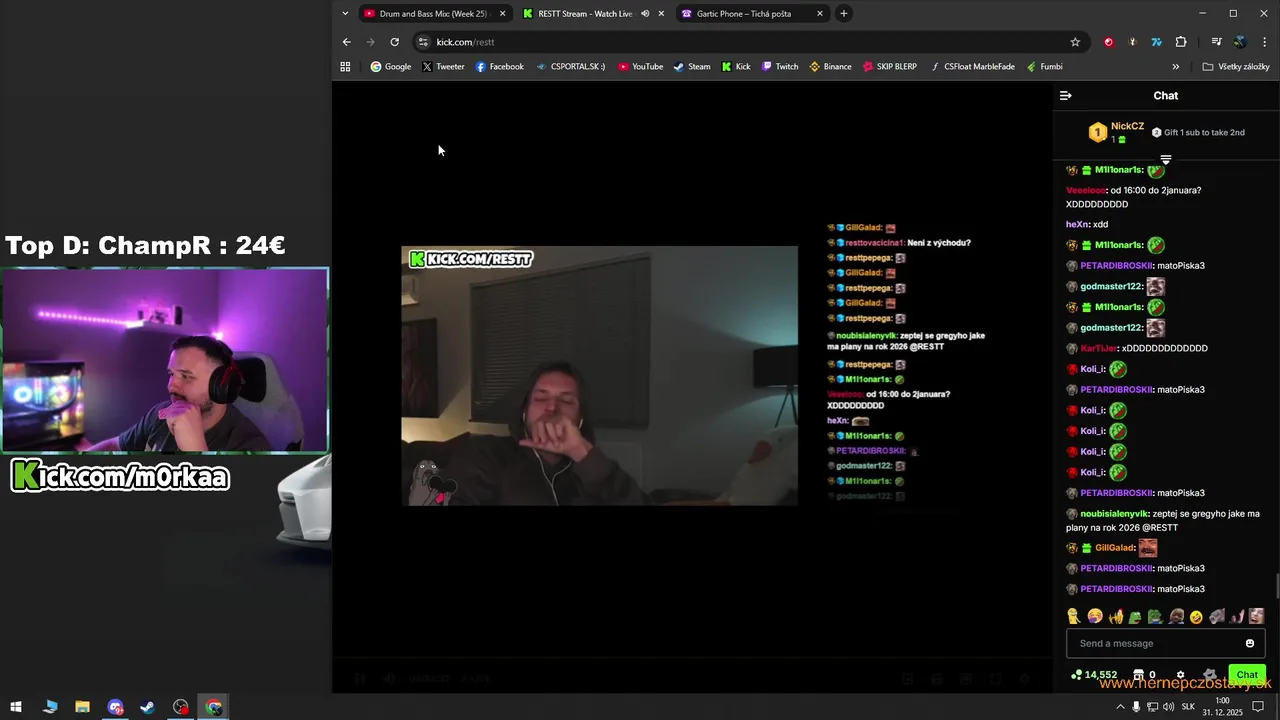Open Chrome apps grid in bookmarks bar
The height and width of the screenshot is (720, 1280).
(x=345, y=67)
